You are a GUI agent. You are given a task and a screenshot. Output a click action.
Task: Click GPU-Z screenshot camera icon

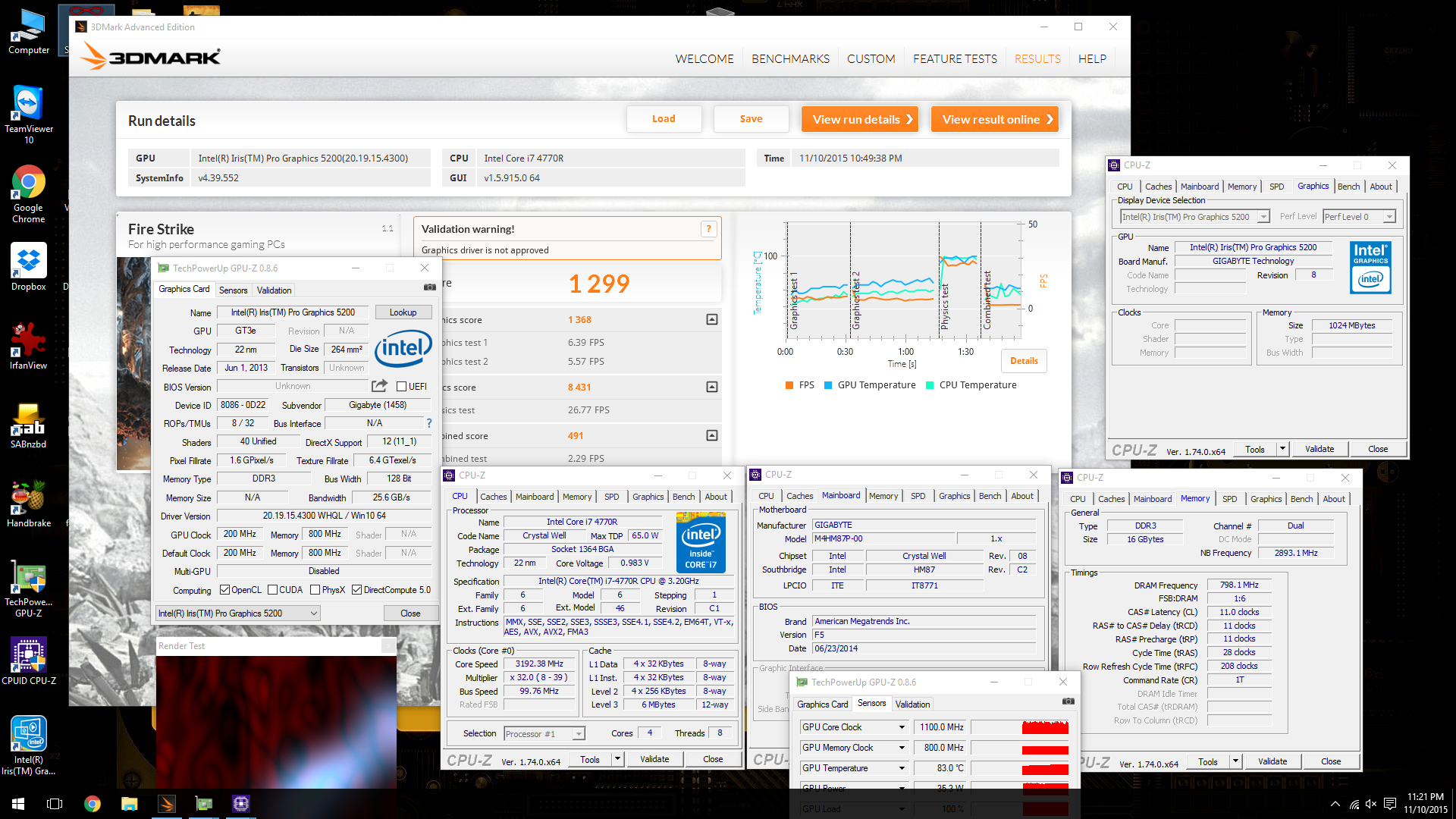coord(429,287)
